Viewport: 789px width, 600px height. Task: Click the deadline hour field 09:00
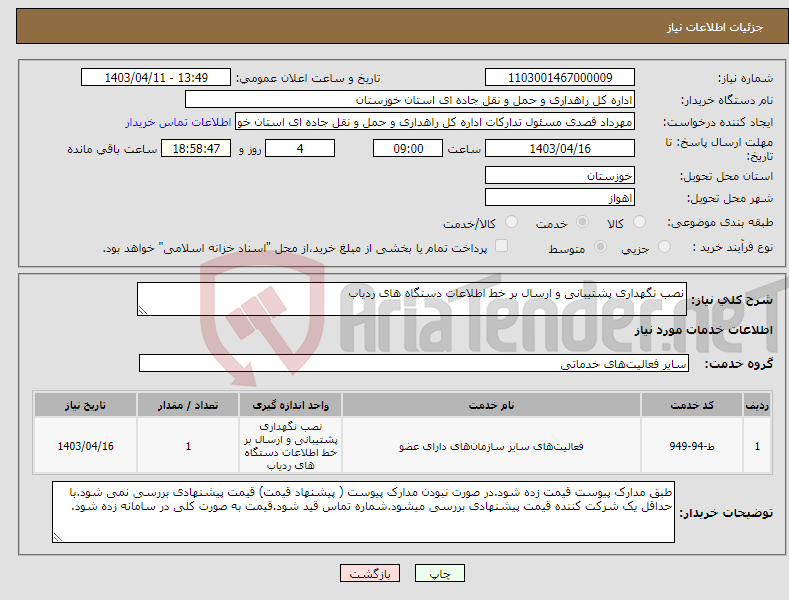coord(408,148)
